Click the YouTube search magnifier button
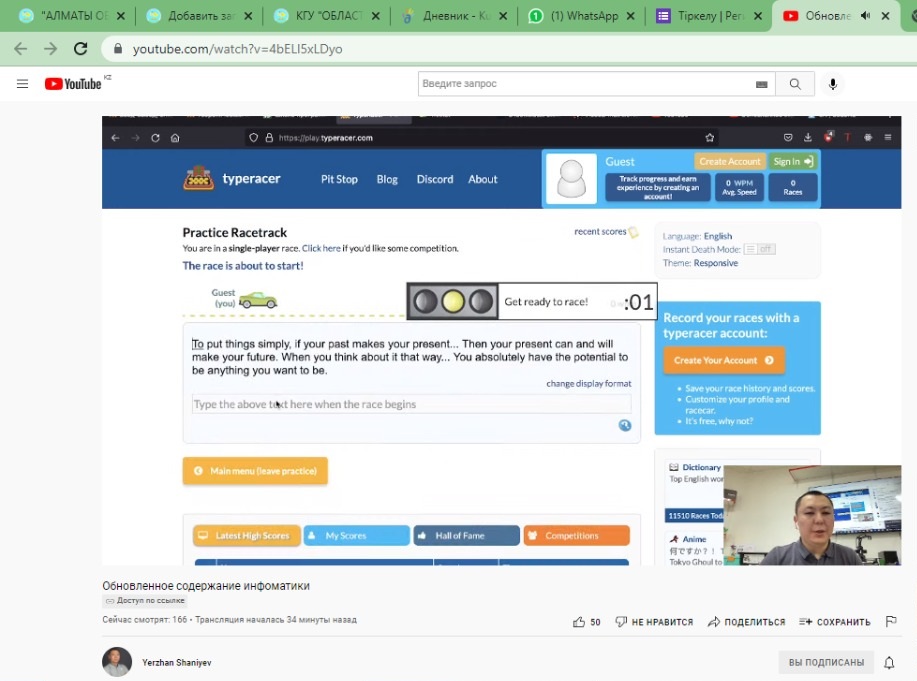Image resolution: width=917 pixels, height=681 pixels. [795, 84]
